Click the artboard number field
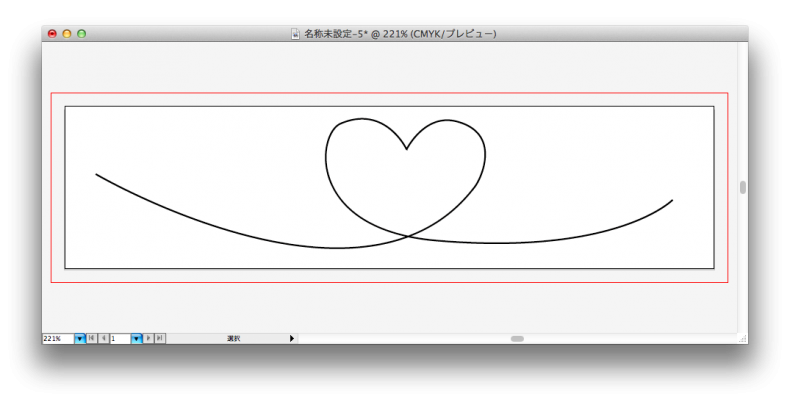The height and width of the screenshot is (402, 790). (120, 339)
